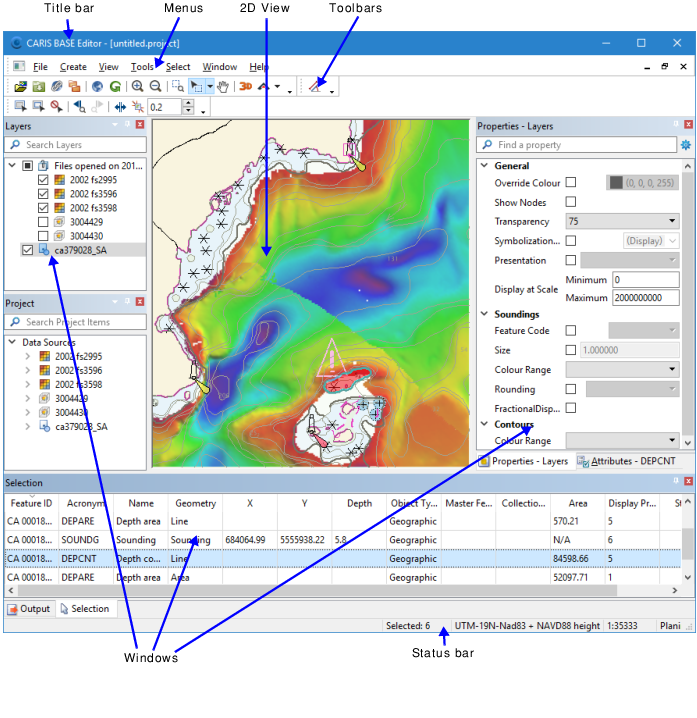The image size is (697, 718).
Task: Collapse the Soundings section
Action: [x=485, y=314]
